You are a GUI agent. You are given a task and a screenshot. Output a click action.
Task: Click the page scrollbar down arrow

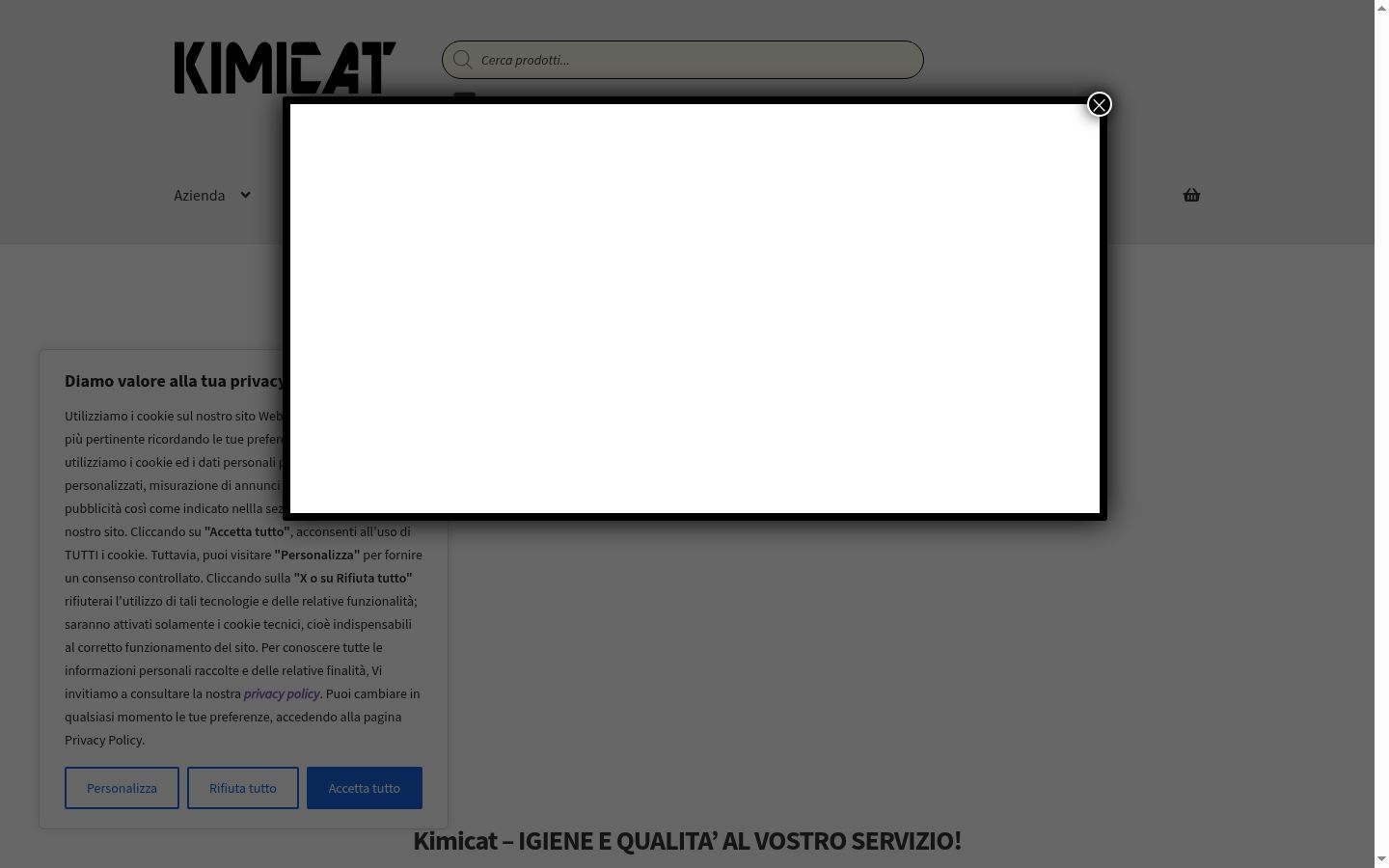[x=1381, y=859]
